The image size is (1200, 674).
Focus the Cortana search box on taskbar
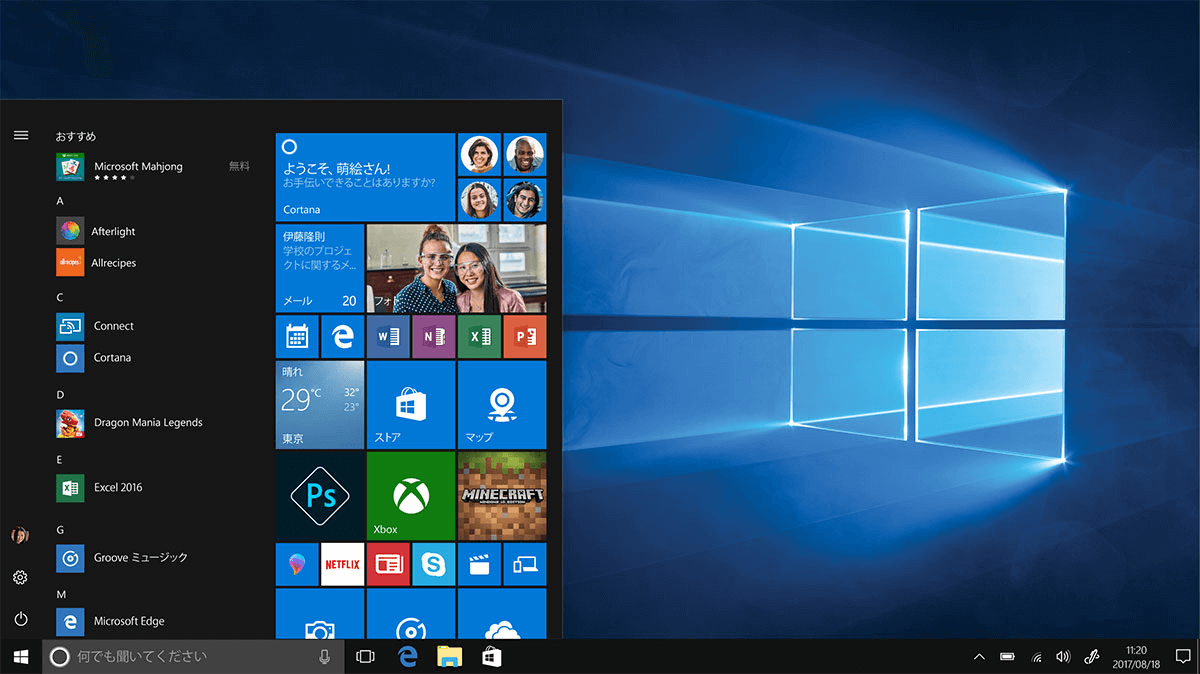[x=193, y=657]
